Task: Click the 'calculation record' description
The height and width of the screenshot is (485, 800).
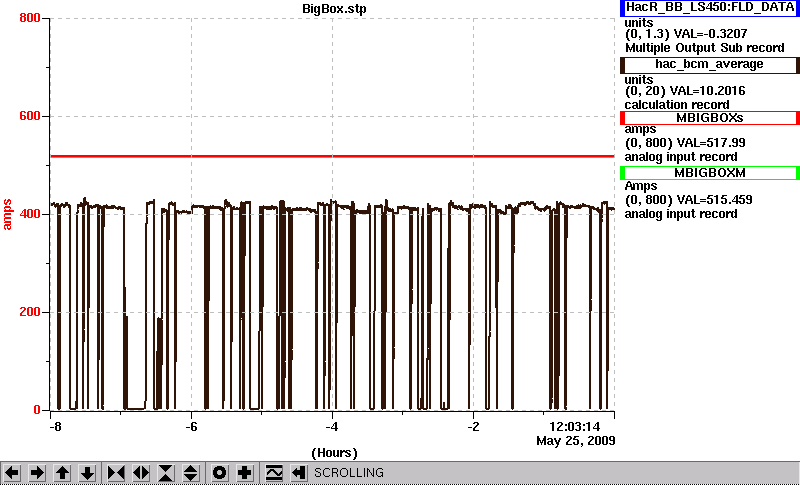Action: coord(677,105)
